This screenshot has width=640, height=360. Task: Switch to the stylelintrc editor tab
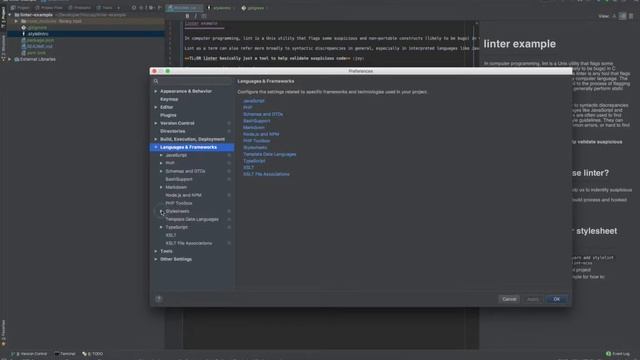point(221,8)
